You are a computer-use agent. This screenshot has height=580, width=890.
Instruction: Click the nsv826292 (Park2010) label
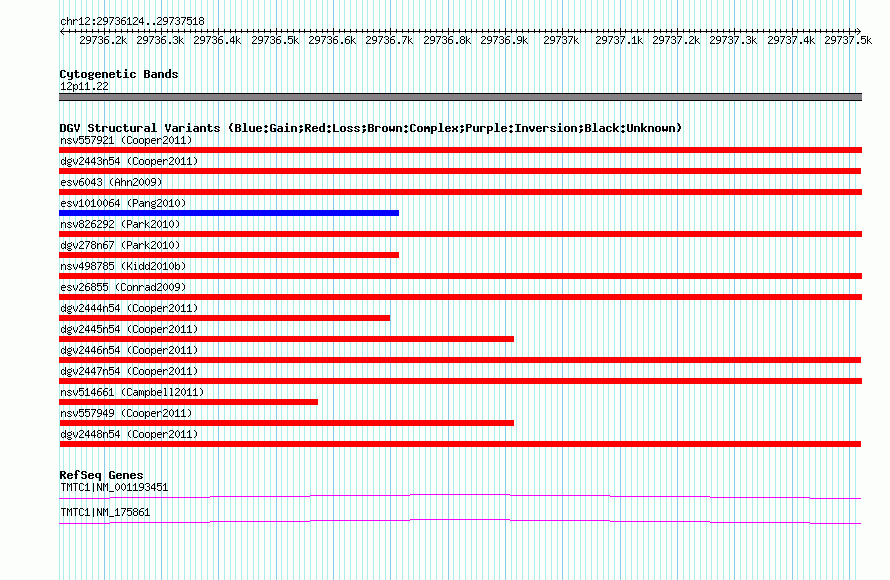pyautogui.click(x=120, y=224)
